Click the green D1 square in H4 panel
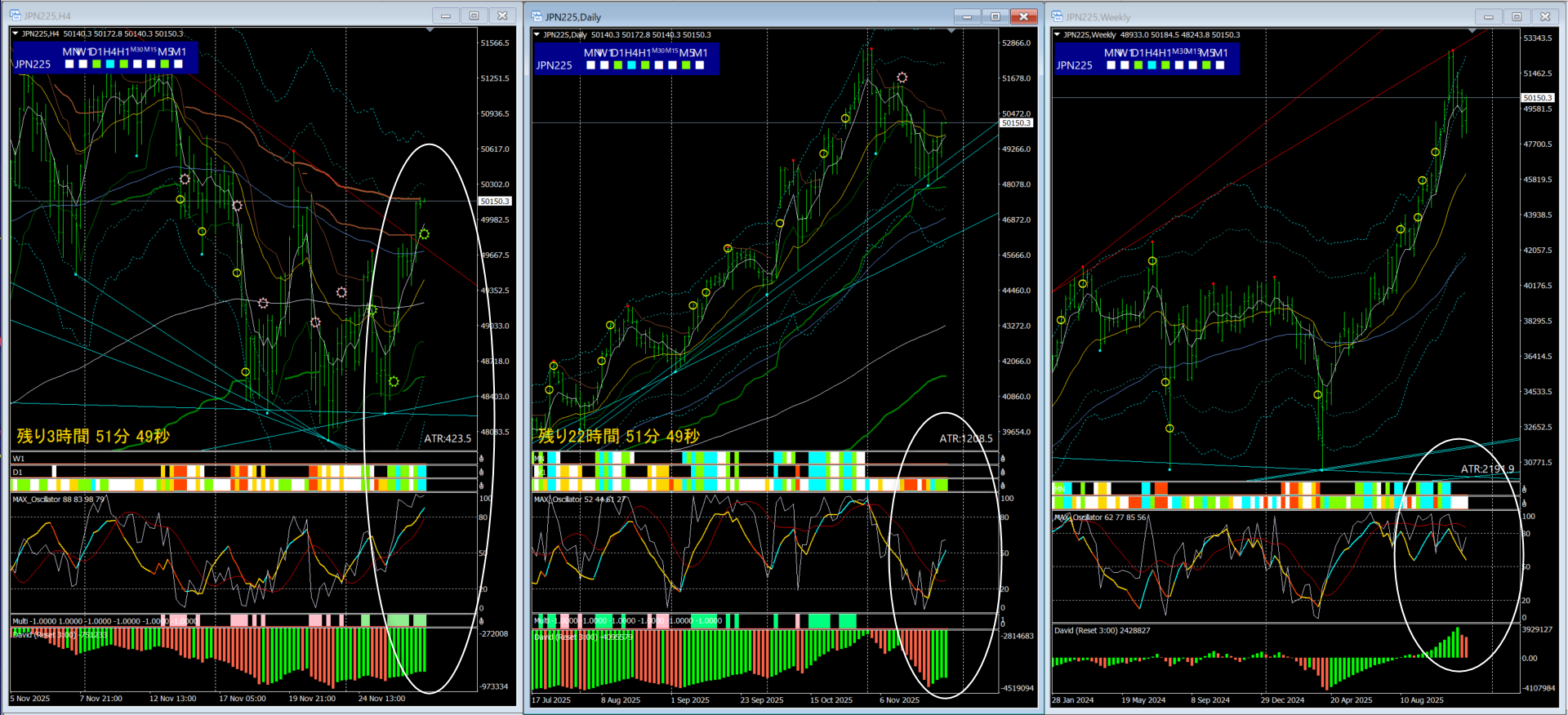Viewport: 1568px width, 715px height. pos(96,64)
